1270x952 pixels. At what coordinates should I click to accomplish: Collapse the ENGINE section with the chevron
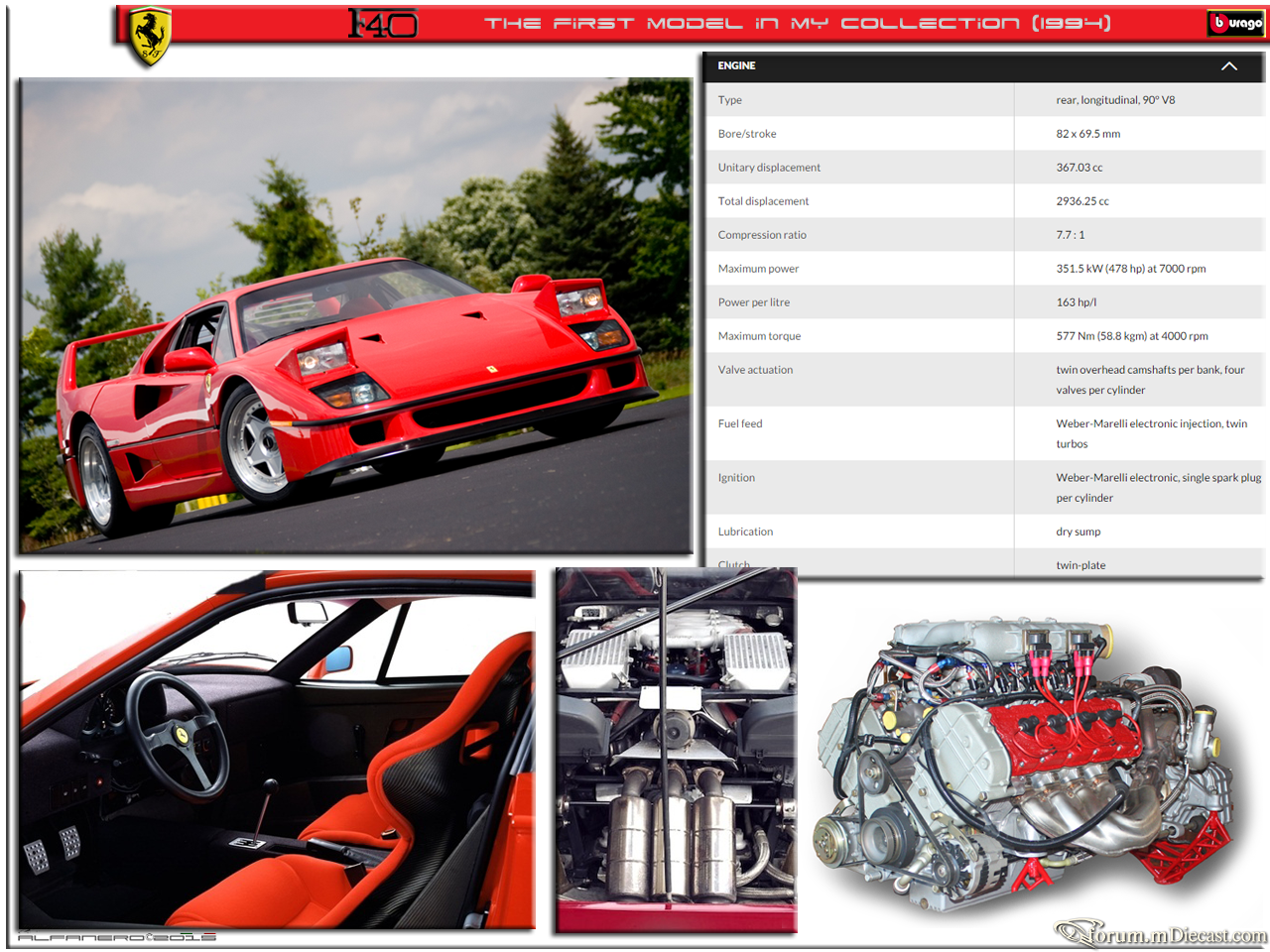coord(1229,66)
